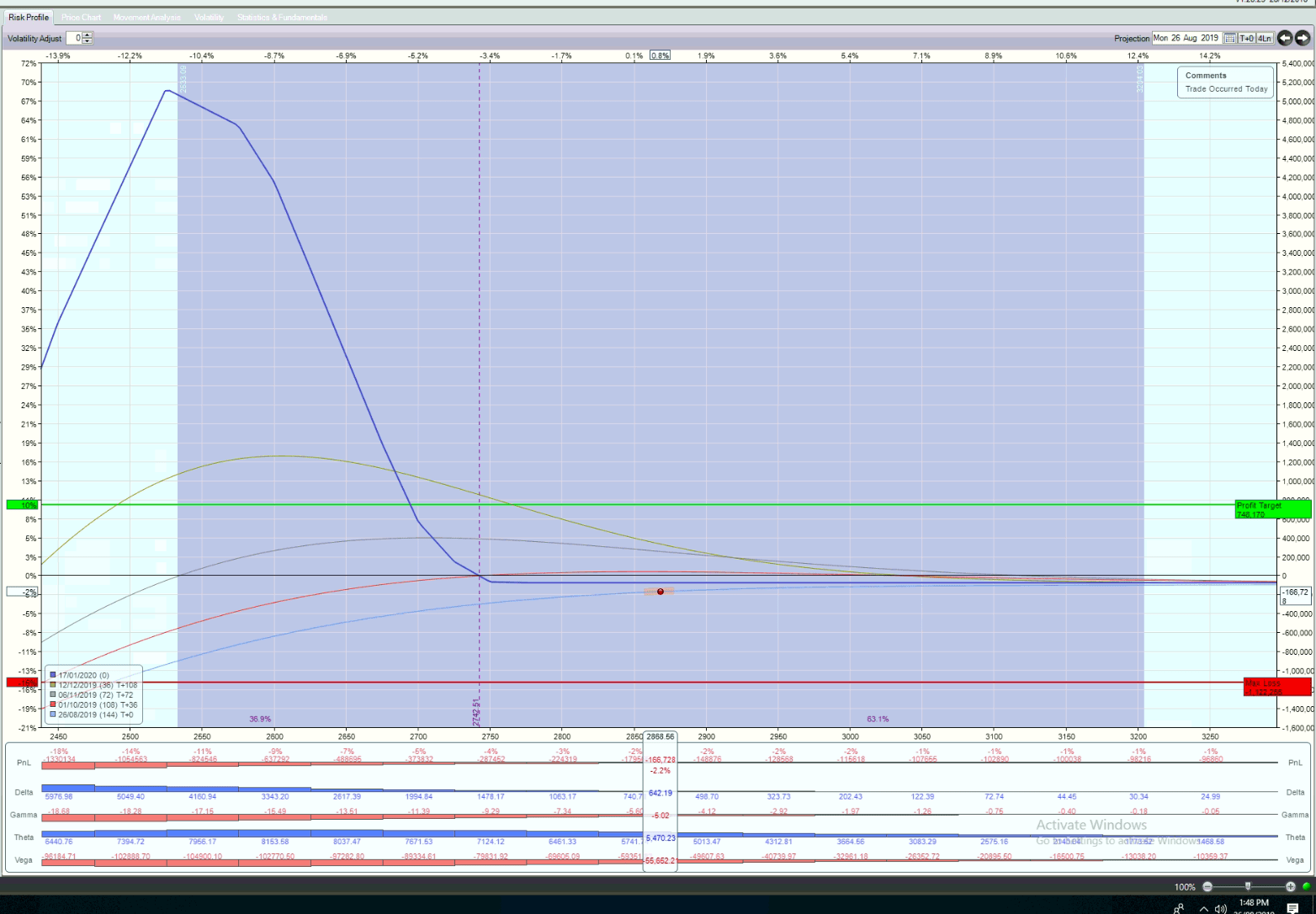Image resolution: width=1316 pixels, height=914 pixels.
Task: Click the PnL value -1330134
Action: pyautogui.click(x=59, y=759)
